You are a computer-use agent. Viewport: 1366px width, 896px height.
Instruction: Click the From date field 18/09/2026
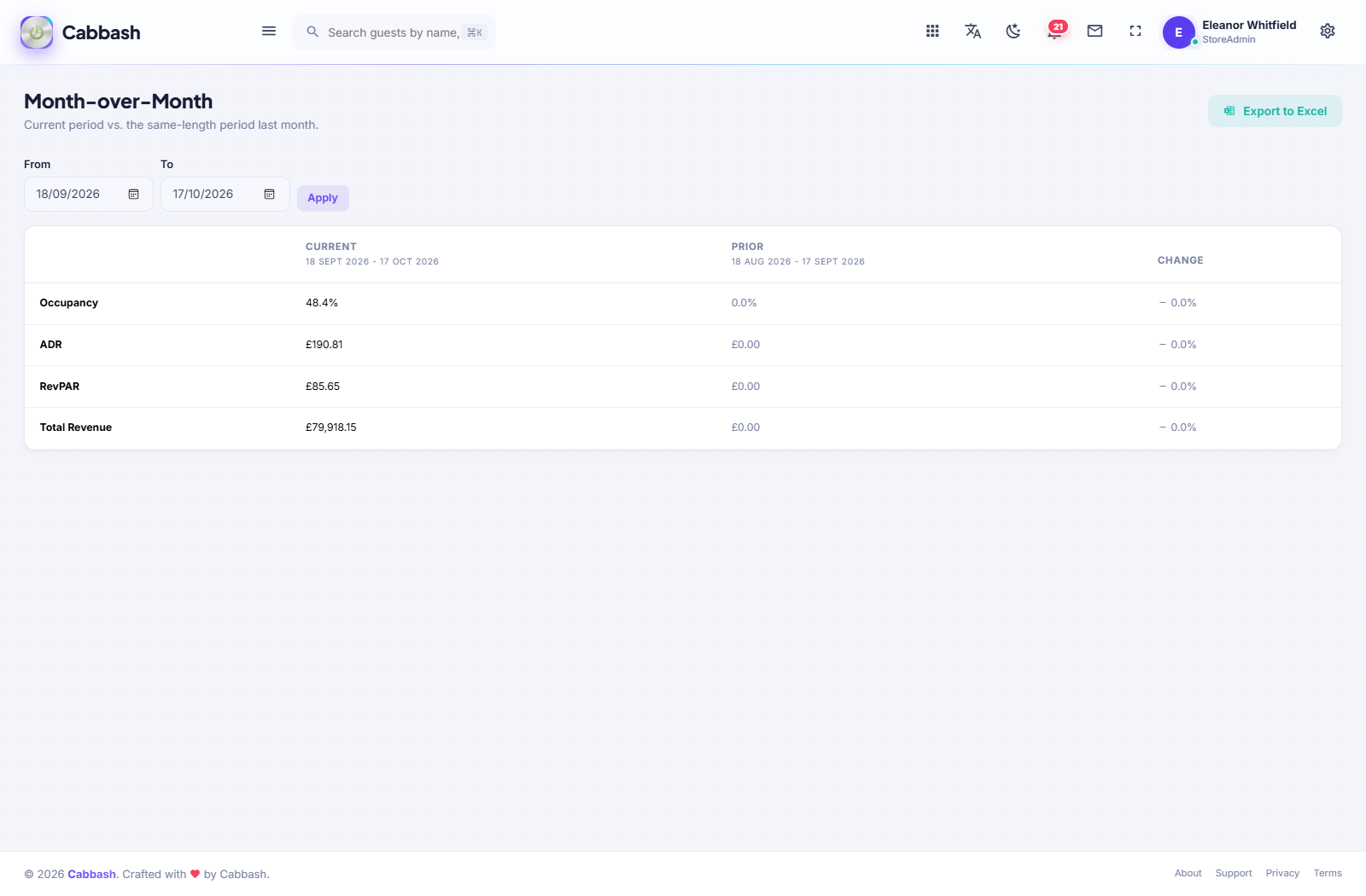(x=89, y=195)
